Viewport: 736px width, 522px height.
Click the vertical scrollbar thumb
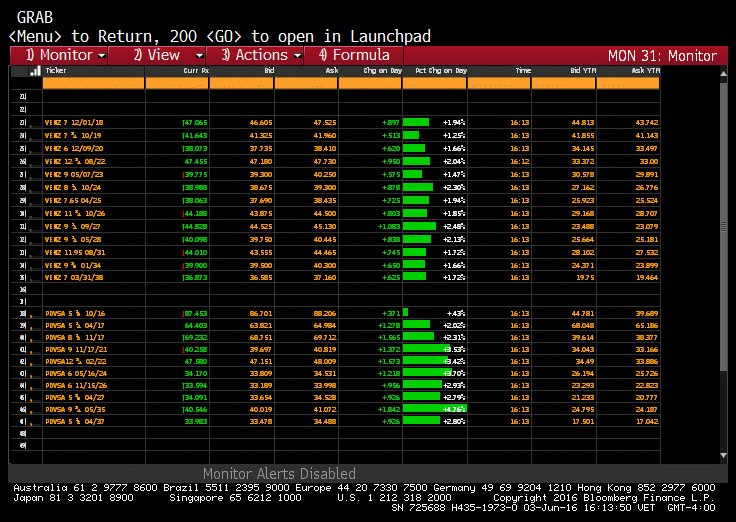tap(723, 227)
